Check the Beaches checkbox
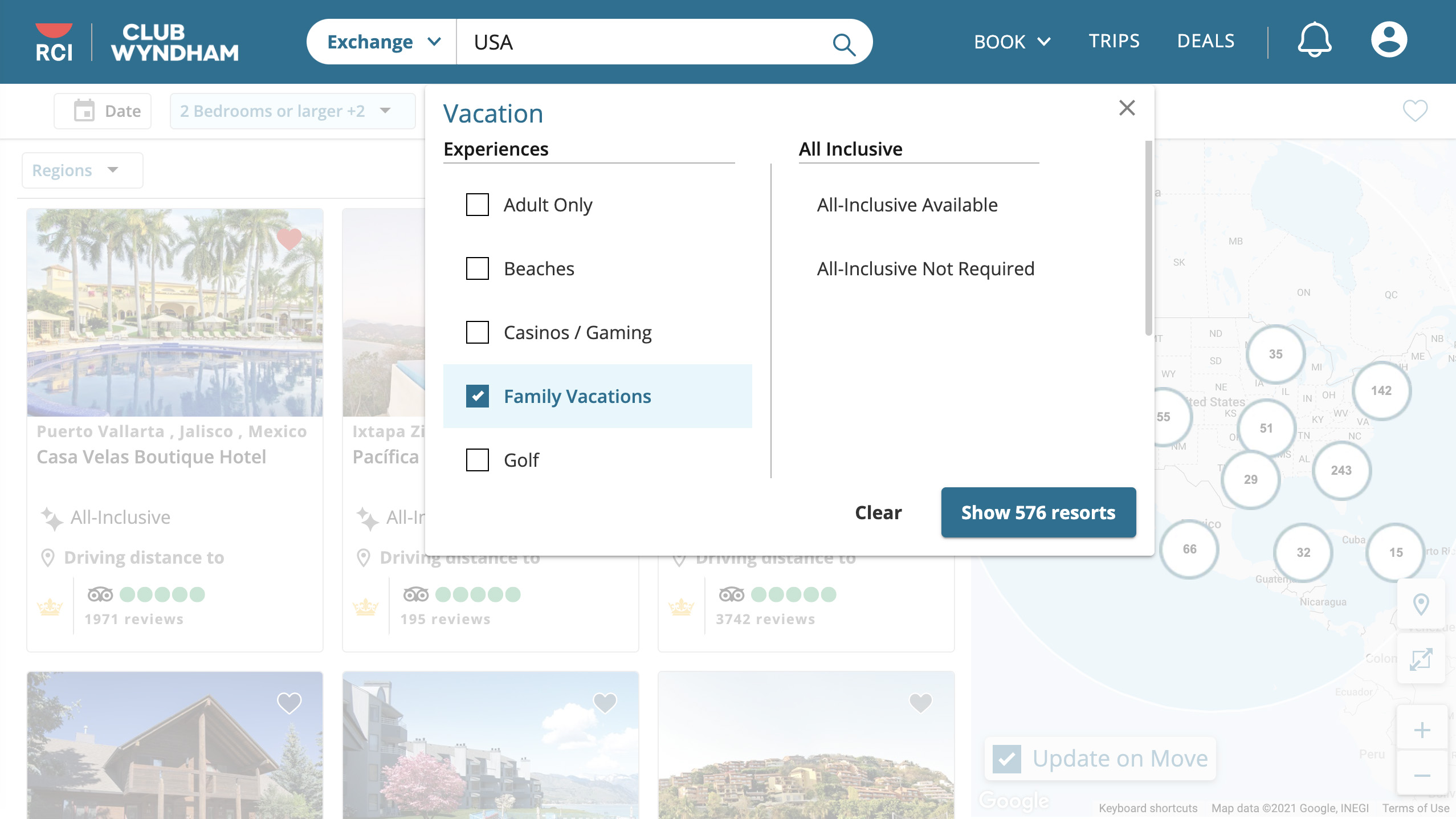The image size is (1456, 819). click(x=478, y=268)
